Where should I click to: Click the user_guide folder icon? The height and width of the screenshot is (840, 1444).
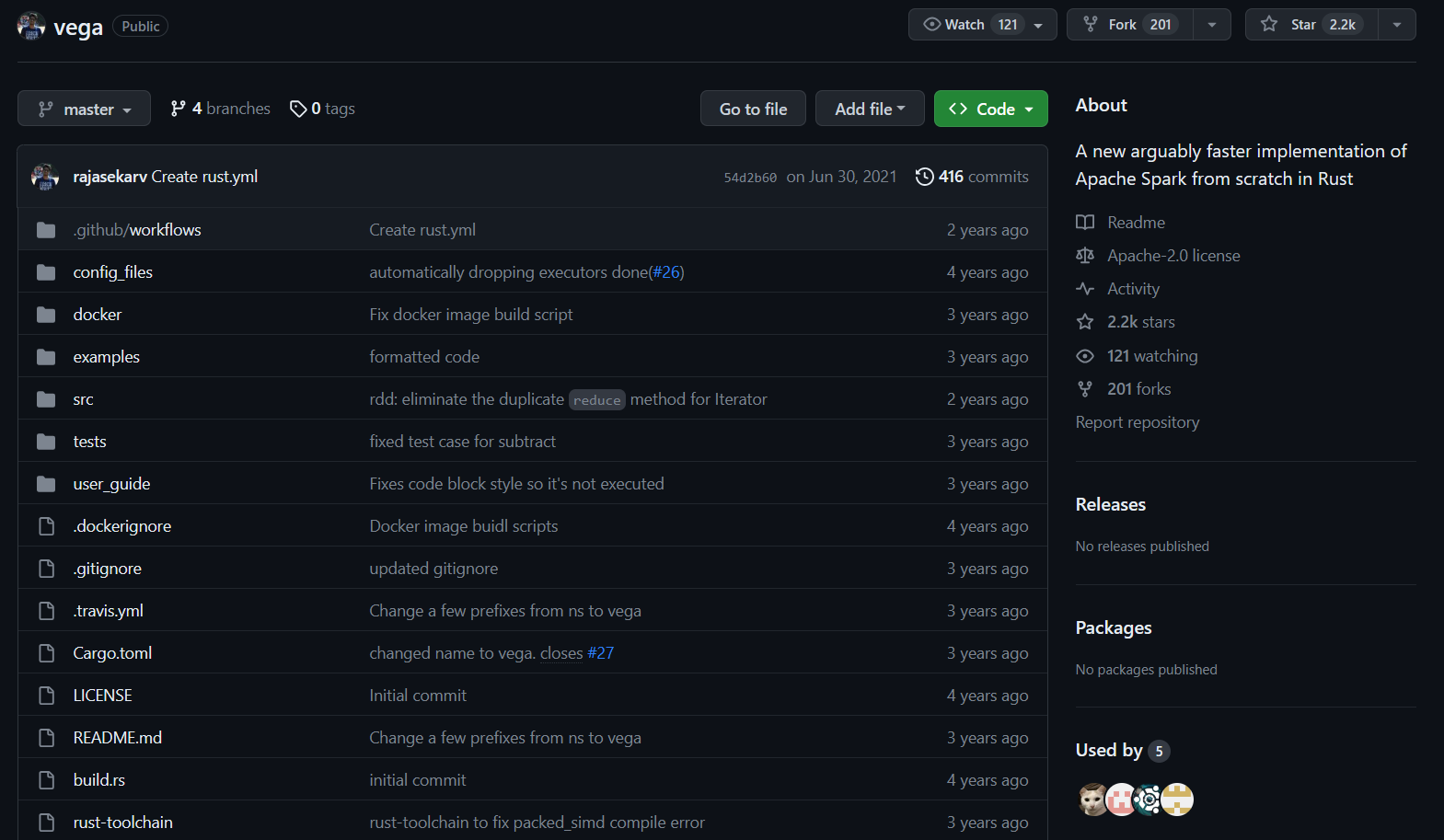[x=46, y=484]
